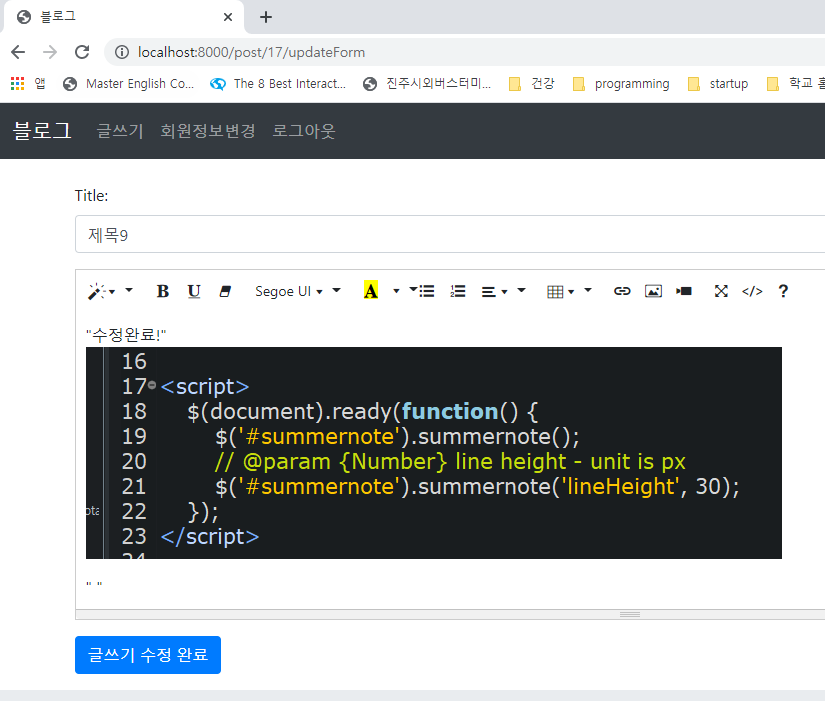Go to the 블로그 home brand link
The height and width of the screenshot is (701, 825).
(42, 131)
